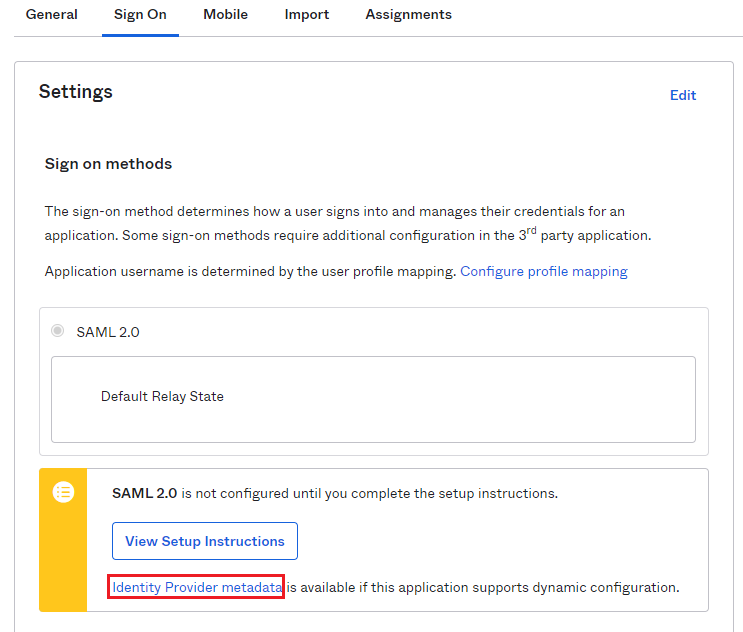743x632 pixels.
Task: Click the Application username sentence text
Action: point(250,272)
